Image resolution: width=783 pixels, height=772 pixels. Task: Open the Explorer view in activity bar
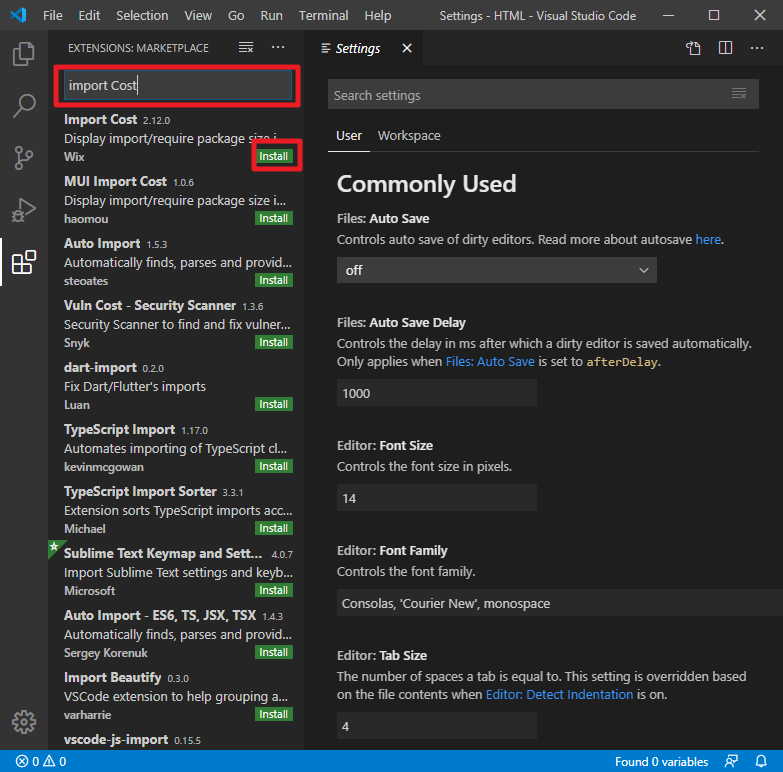pos(23,54)
